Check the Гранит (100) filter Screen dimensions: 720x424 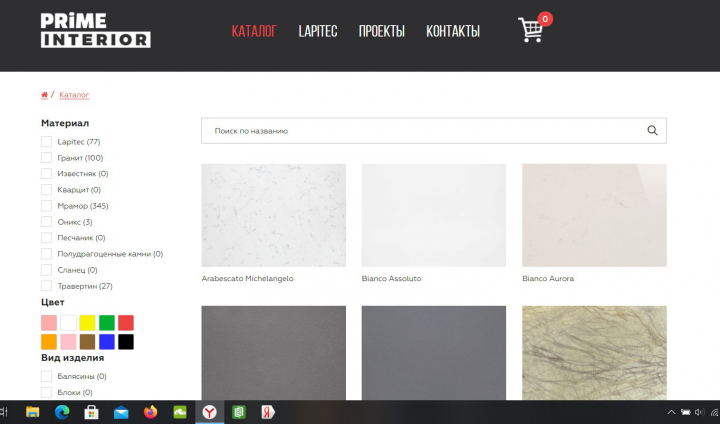46,158
